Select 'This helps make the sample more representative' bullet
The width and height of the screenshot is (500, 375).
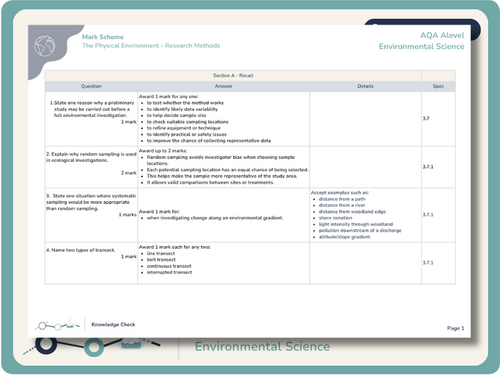coord(222,176)
